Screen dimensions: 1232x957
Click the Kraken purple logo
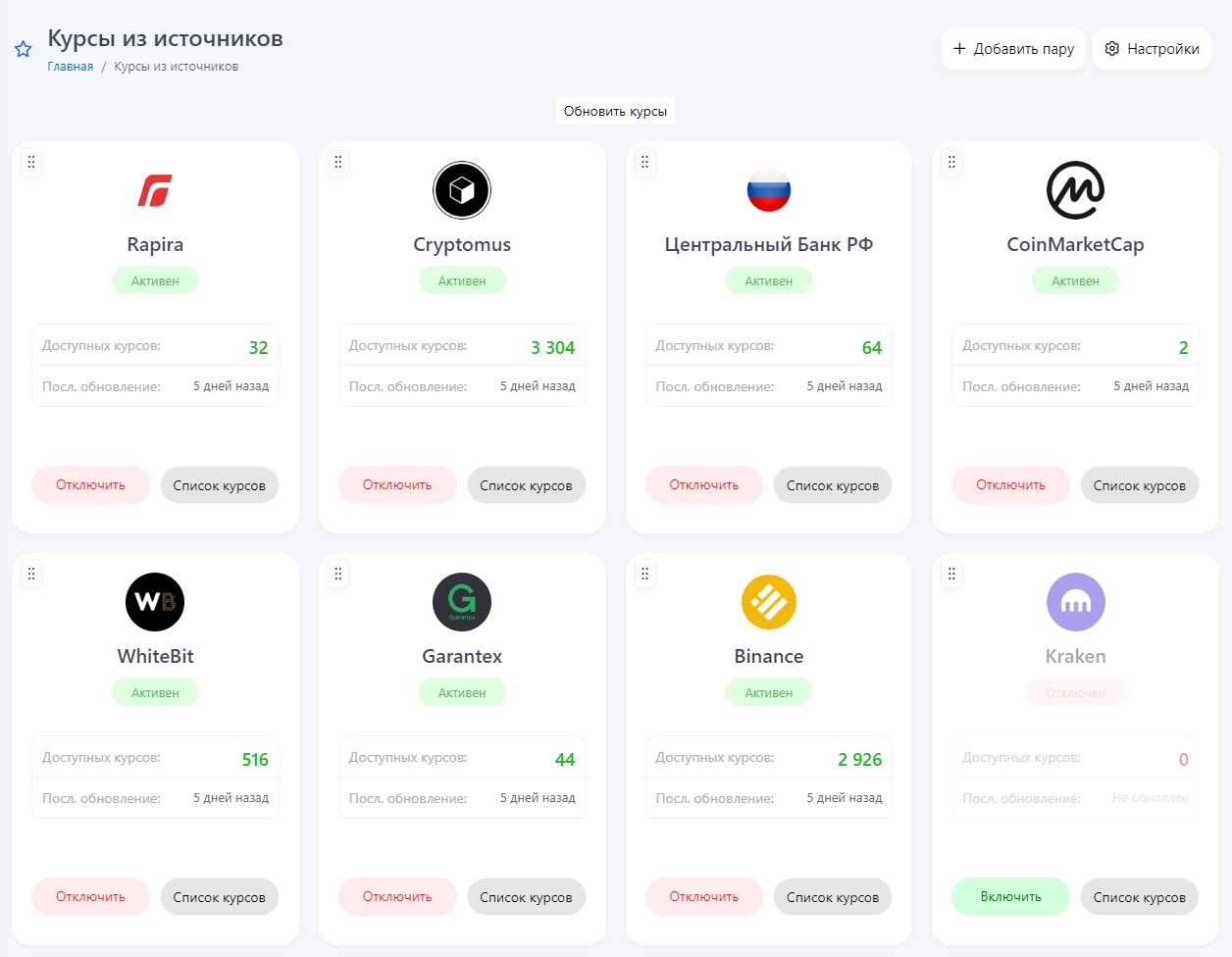(1075, 602)
